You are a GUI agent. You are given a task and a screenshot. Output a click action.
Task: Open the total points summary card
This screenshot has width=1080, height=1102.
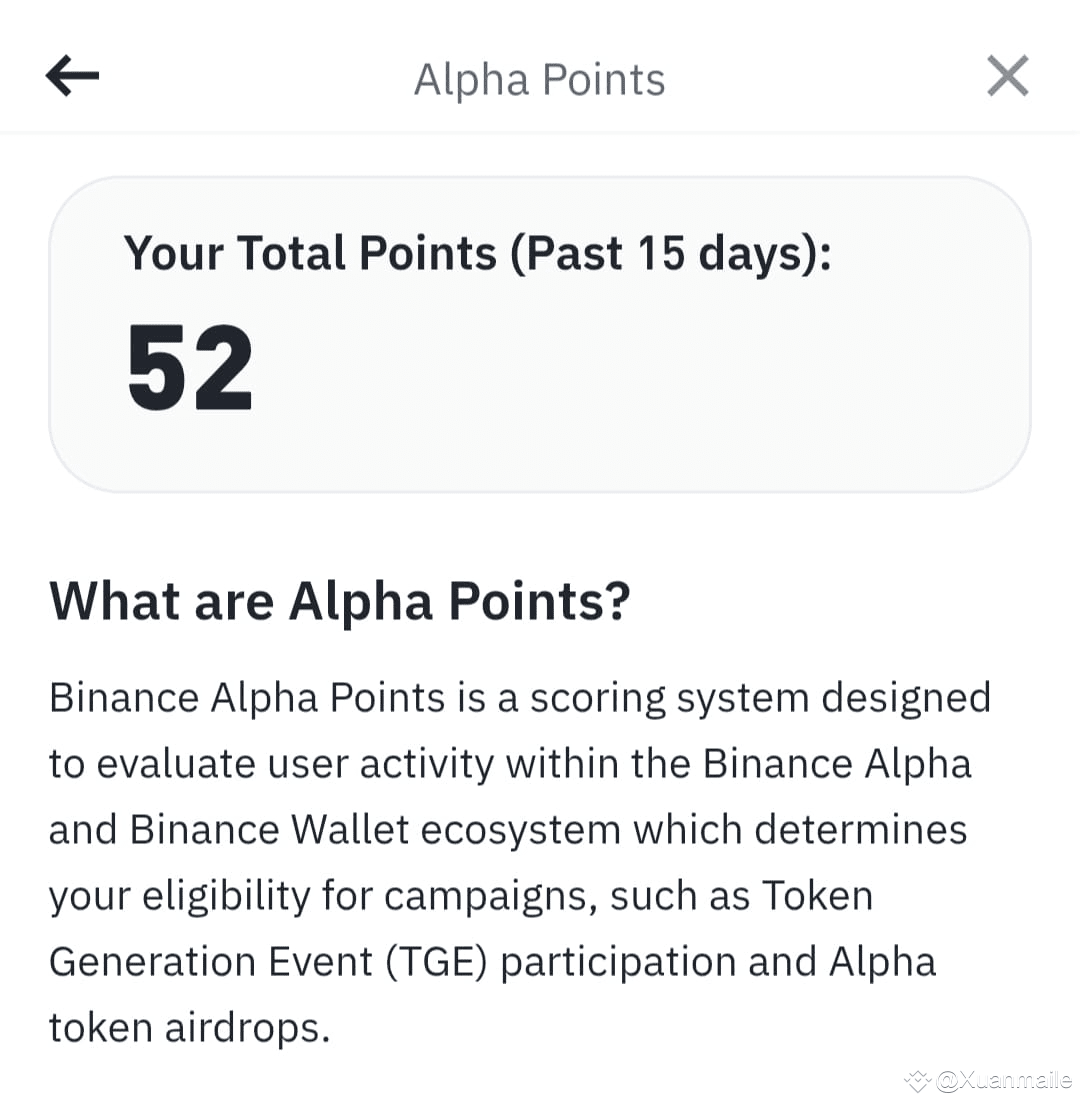[x=540, y=335]
